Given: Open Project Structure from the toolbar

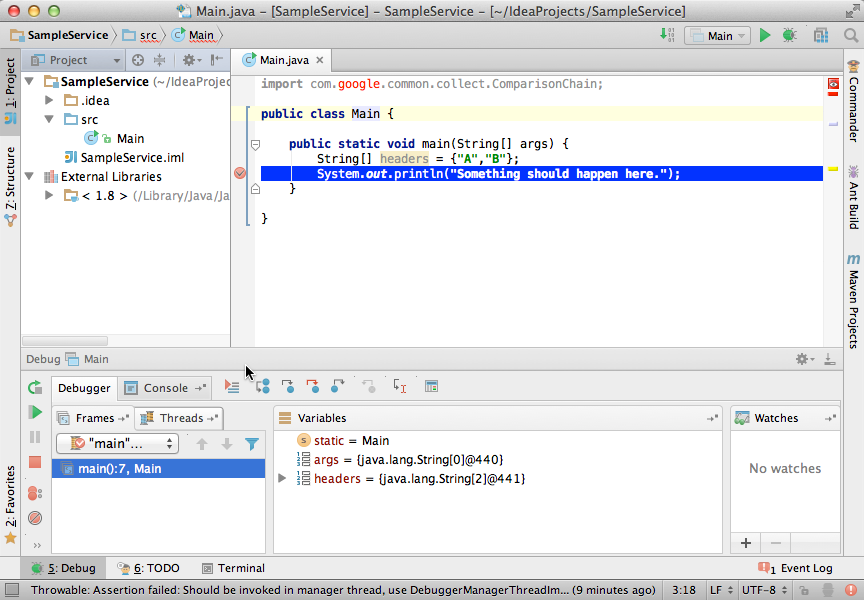Looking at the screenshot, I should [820, 36].
